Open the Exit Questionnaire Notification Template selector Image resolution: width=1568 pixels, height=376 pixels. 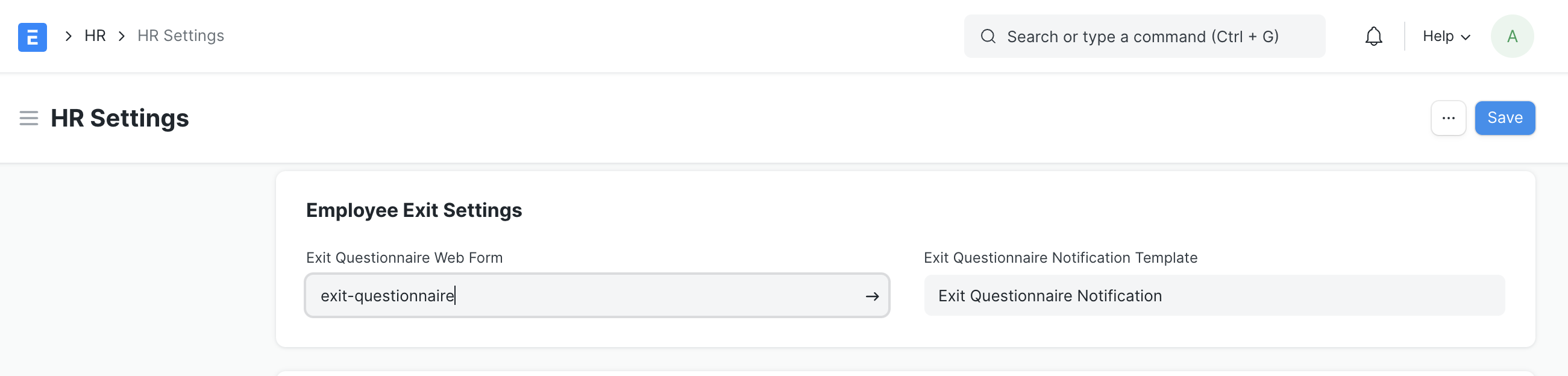(x=1214, y=296)
